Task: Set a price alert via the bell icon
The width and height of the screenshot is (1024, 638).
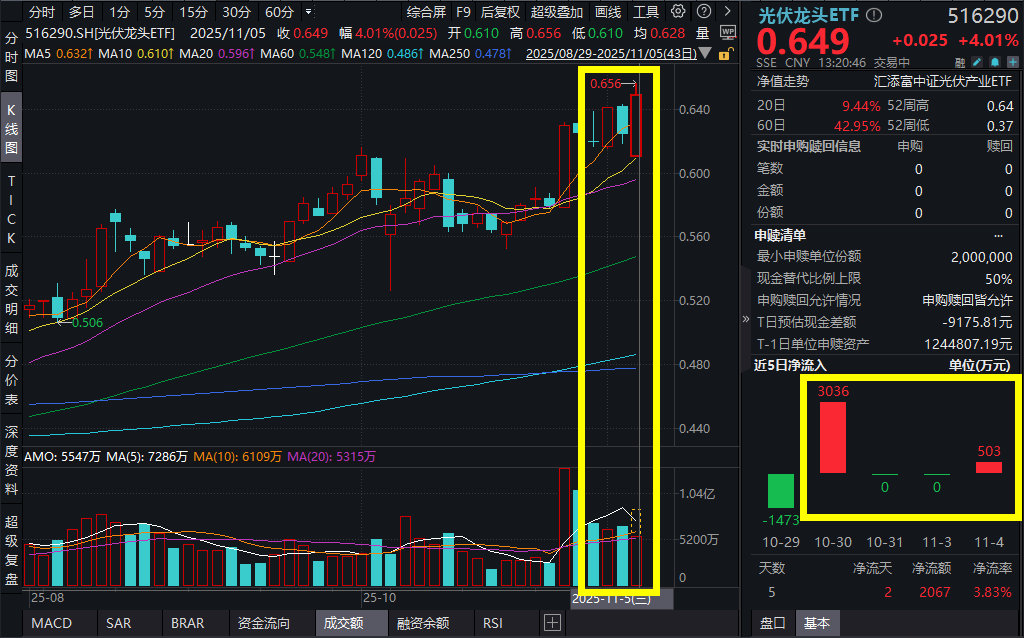Action: click(997, 62)
